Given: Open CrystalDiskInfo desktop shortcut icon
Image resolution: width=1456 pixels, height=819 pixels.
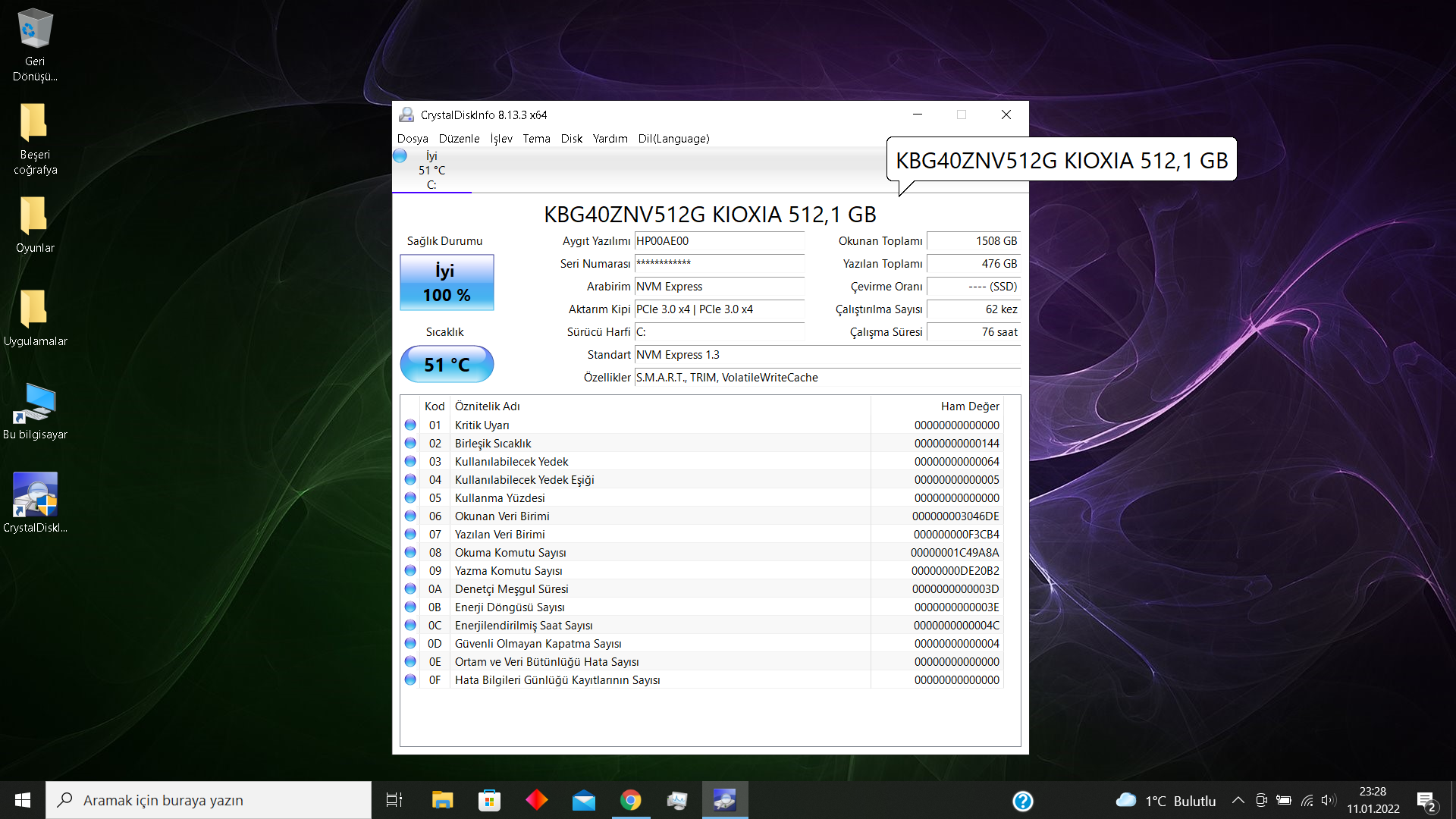Looking at the screenshot, I should (x=35, y=494).
